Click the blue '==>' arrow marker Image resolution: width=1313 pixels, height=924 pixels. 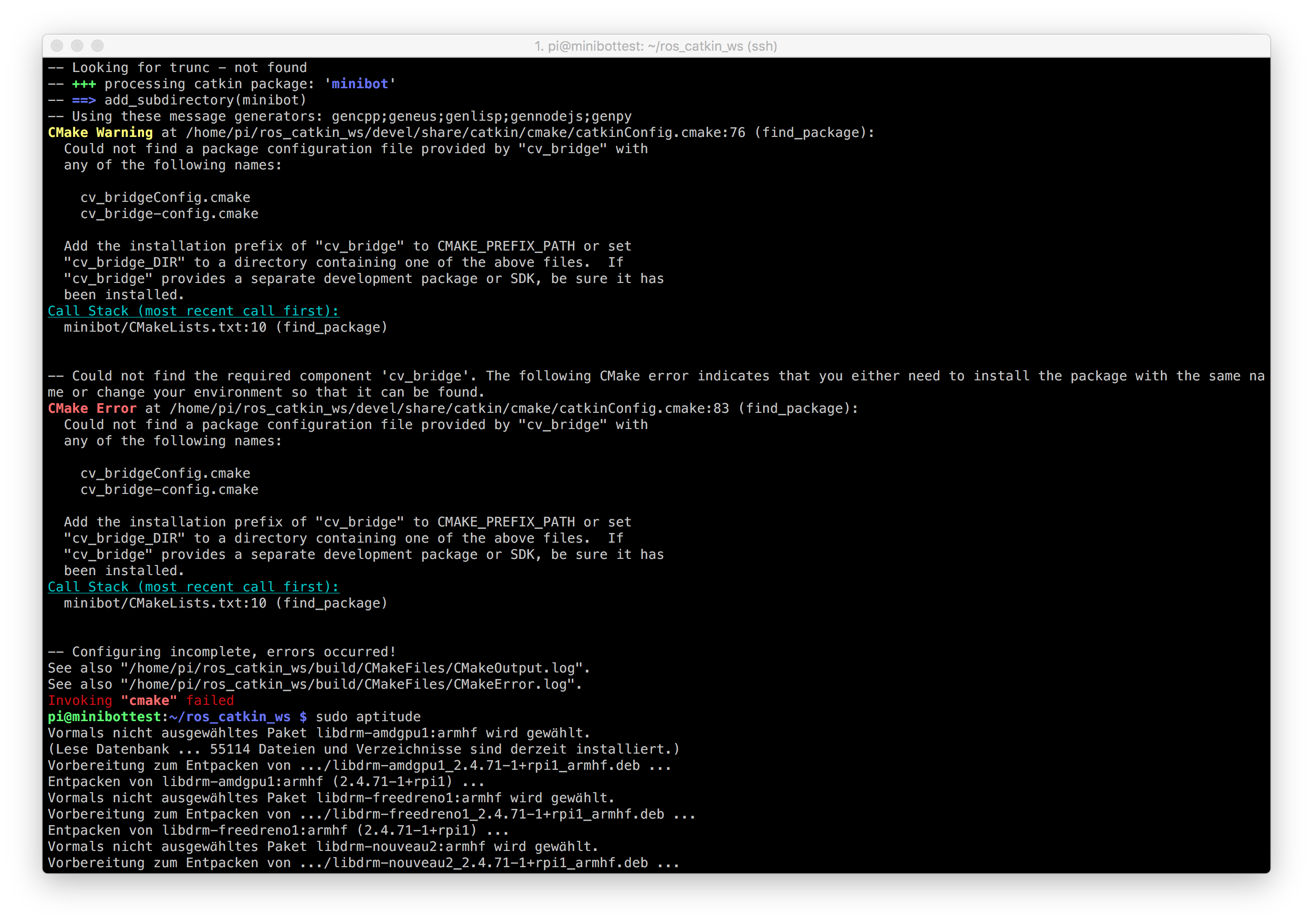click(x=84, y=100)
